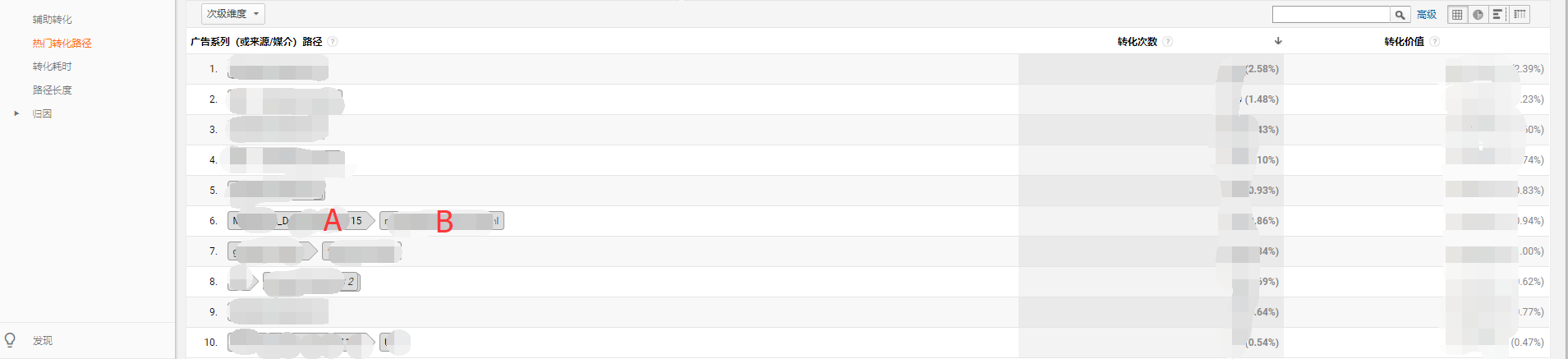
Task: Switch to pivot table view icon
Action: click(1520, 15)
